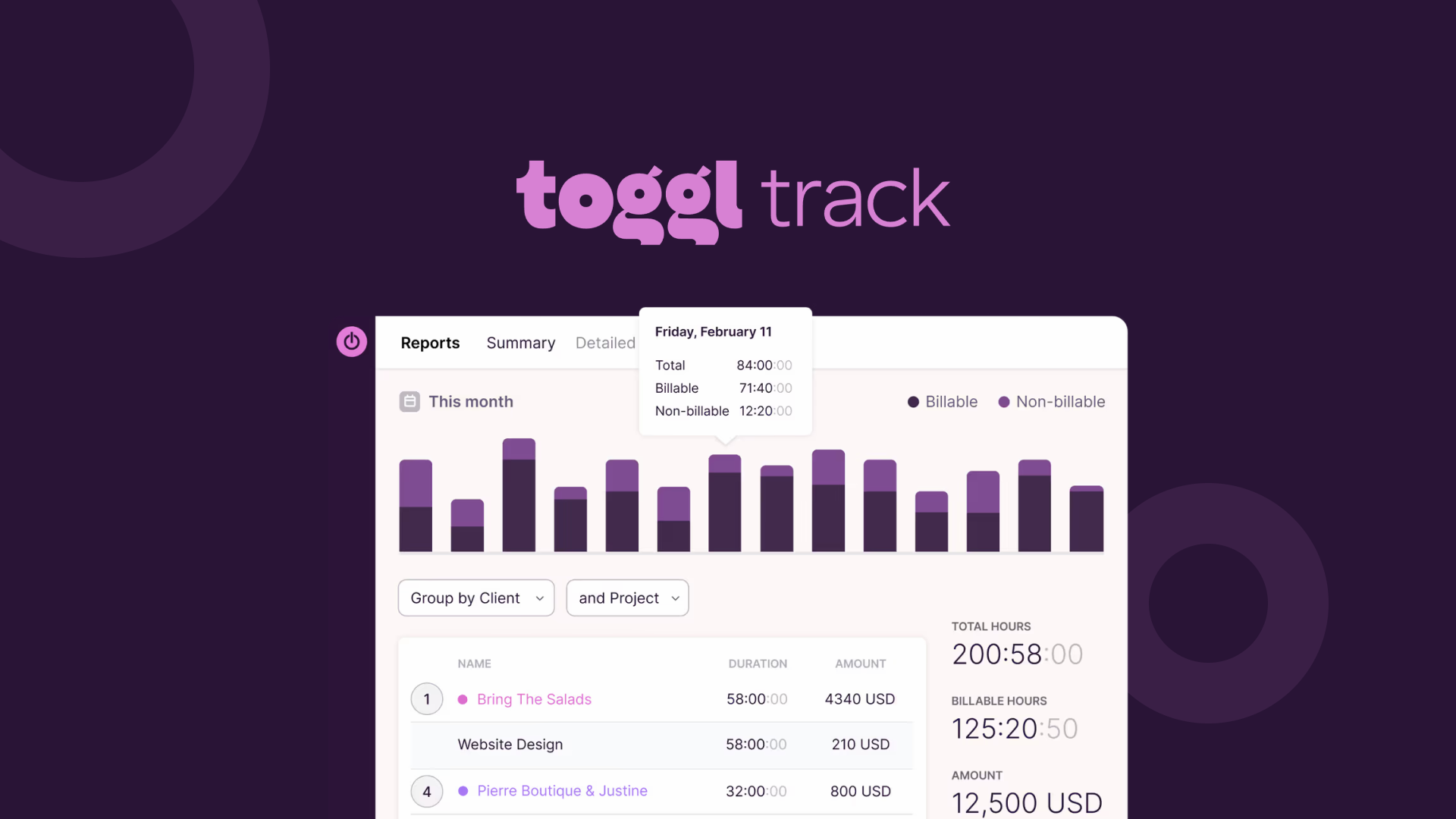The image size is (1456, 819).
Task: Select the Billable legend dot indicator
Action: (910, 401)
